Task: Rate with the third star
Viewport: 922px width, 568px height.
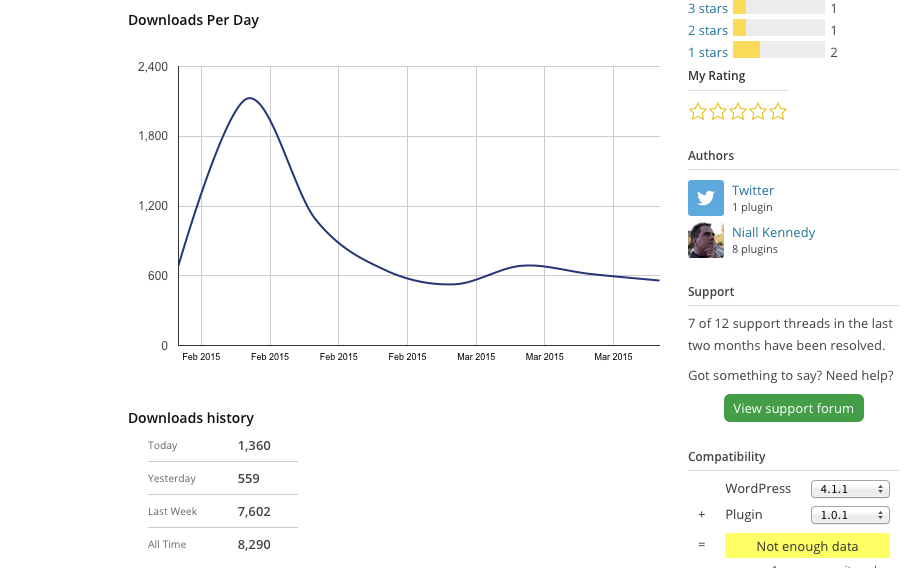Action: click(738, 112)
